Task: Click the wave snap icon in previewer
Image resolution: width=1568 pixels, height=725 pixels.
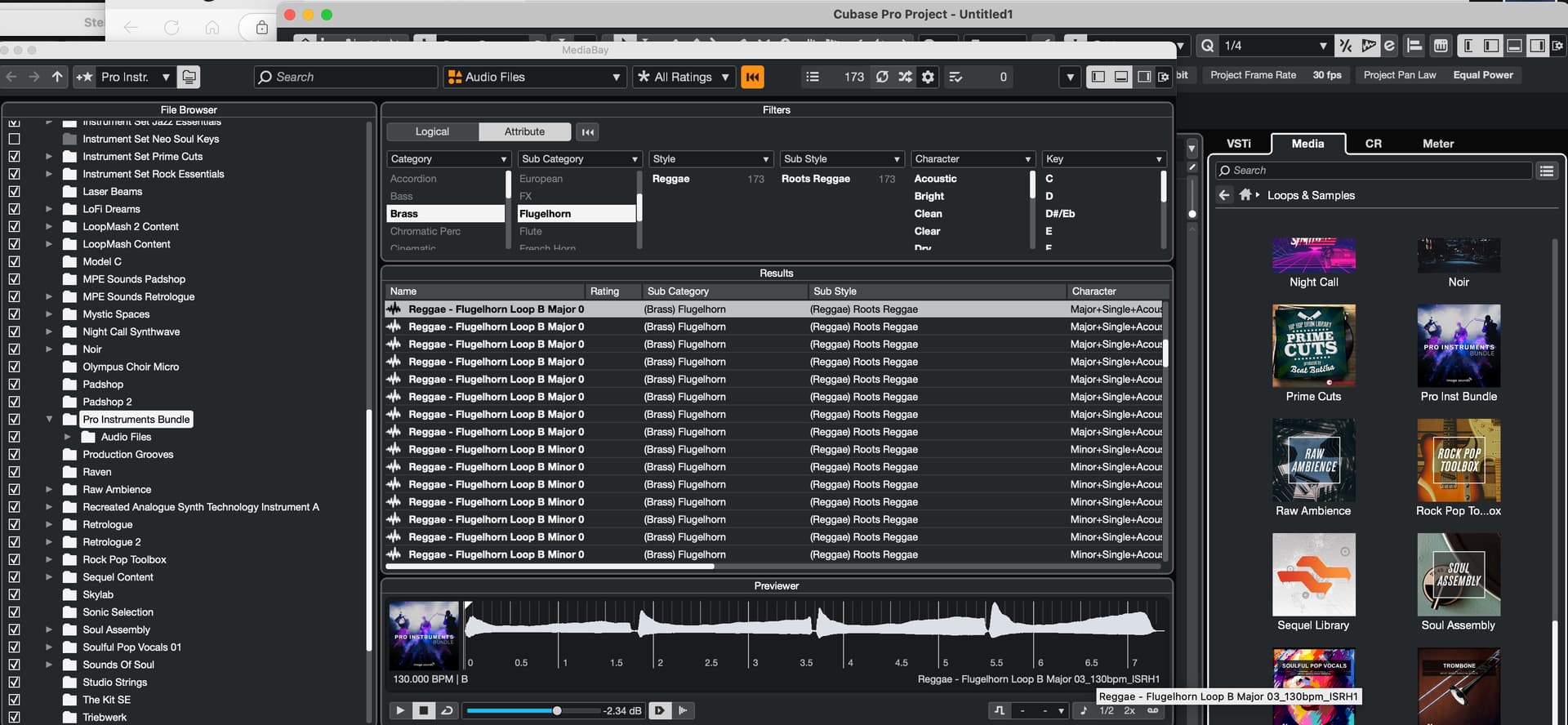Action: tap(1000, 710)
